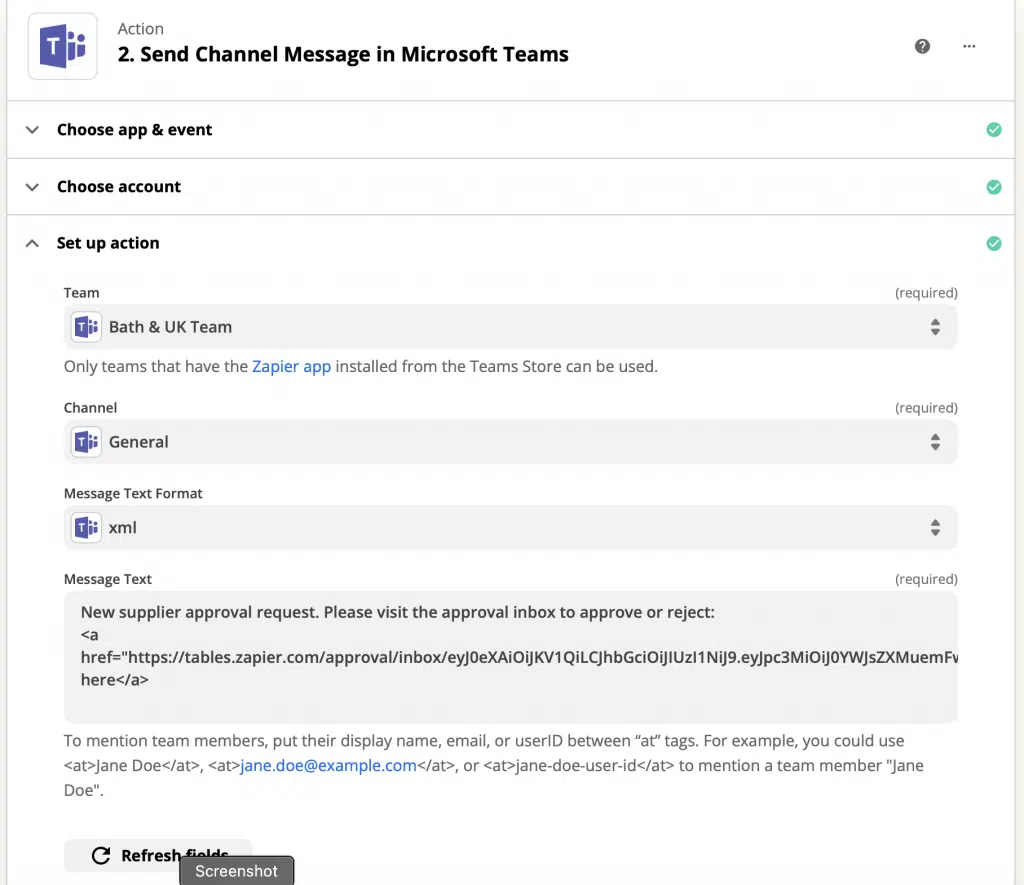Click the Microsoft Teams app logo in header
This screenshot has width=1024, height=885.
tap(63, 46)
